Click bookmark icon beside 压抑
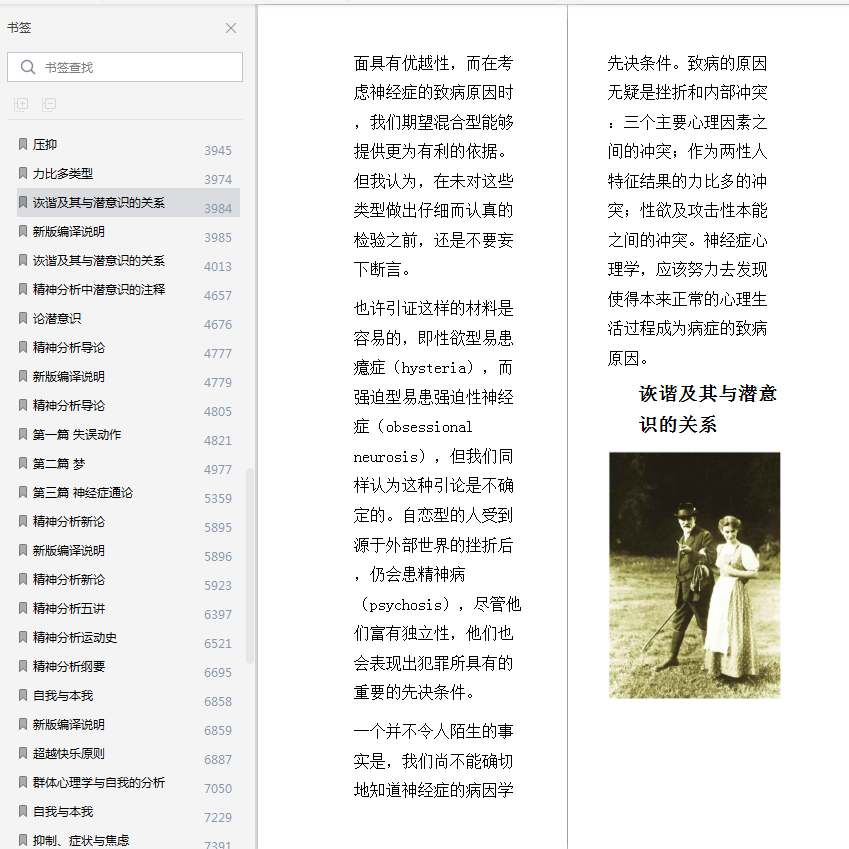The width and height of the screenshot is (849, 849). click(23, 144)
